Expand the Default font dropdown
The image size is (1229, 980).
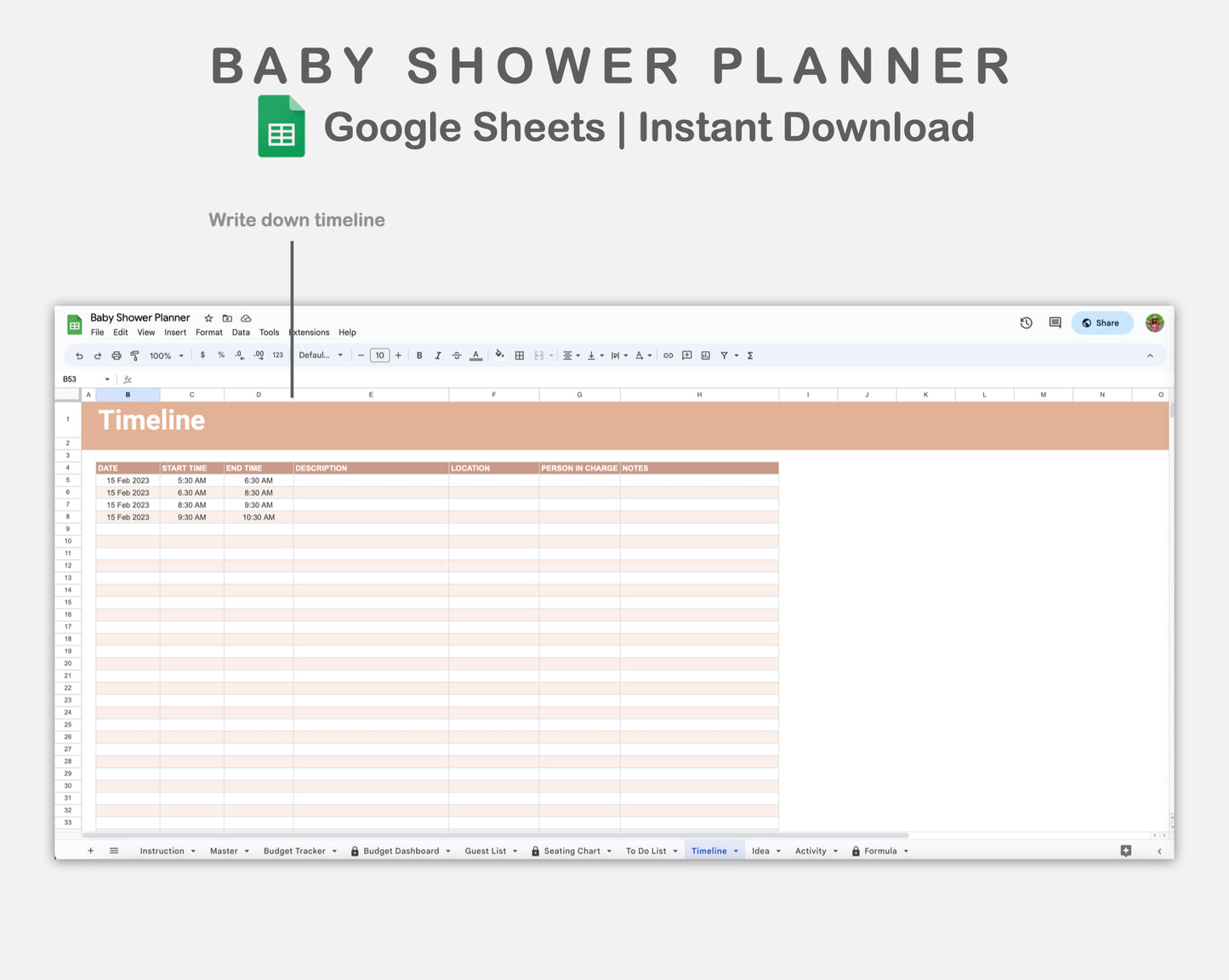321,356
